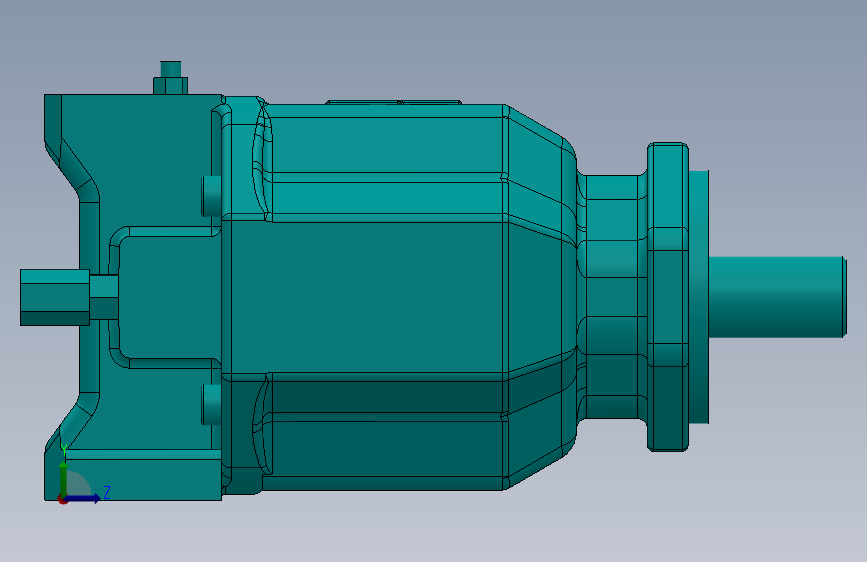Select the hex fitting protruding from left end
This screenshot has width=867, height=562.
55,297
